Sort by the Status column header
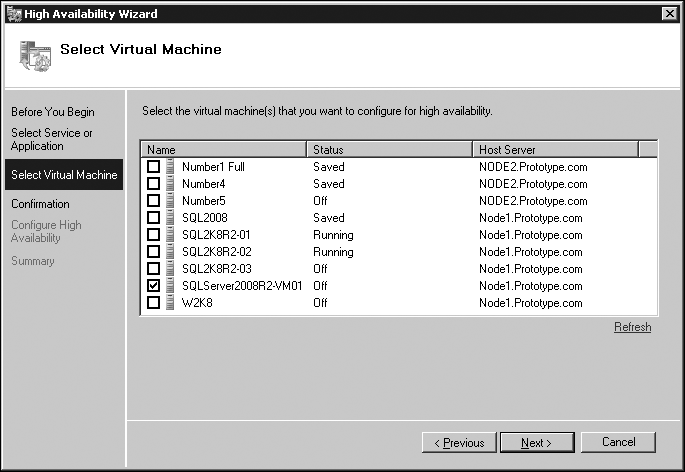Image resolution: width=685 pixels, height=472 pixels. pos(390,149)
